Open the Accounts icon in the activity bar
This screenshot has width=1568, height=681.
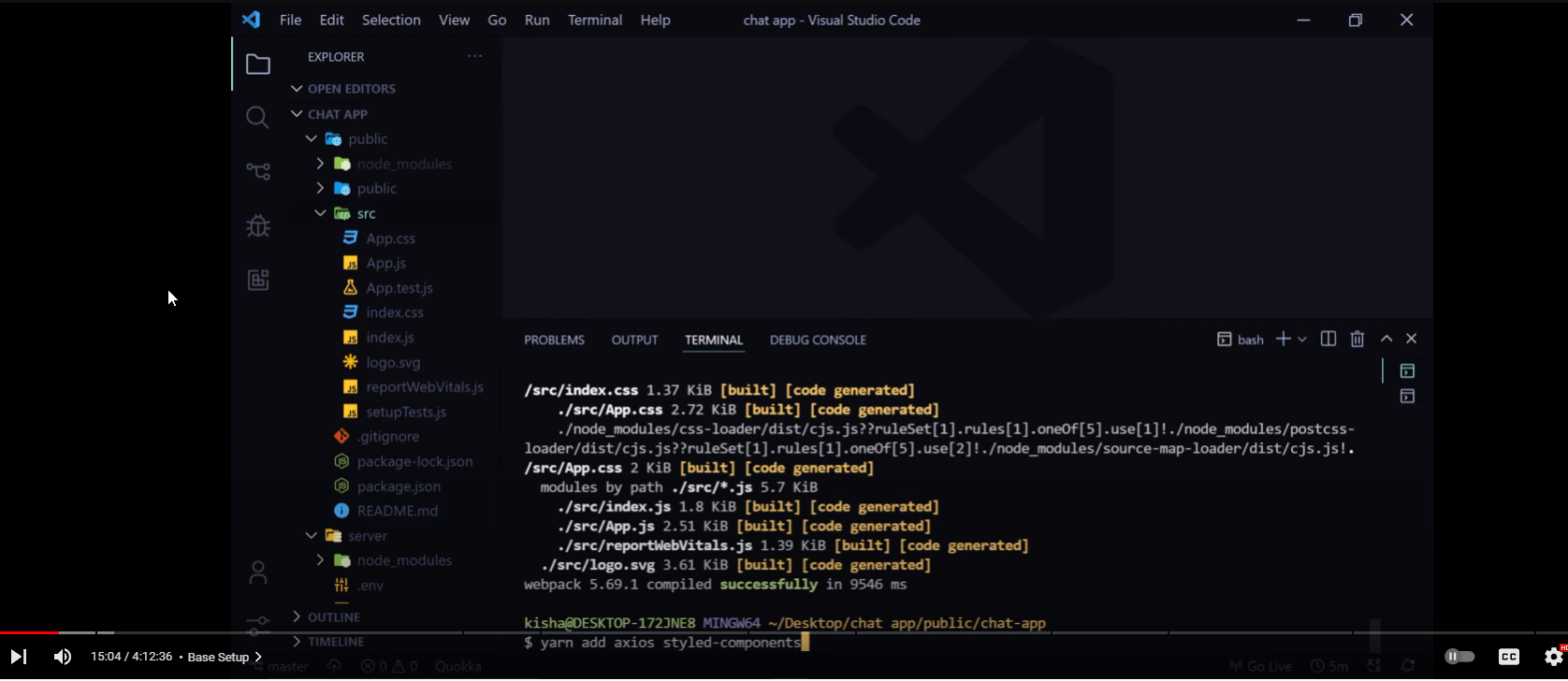(257, 572)
